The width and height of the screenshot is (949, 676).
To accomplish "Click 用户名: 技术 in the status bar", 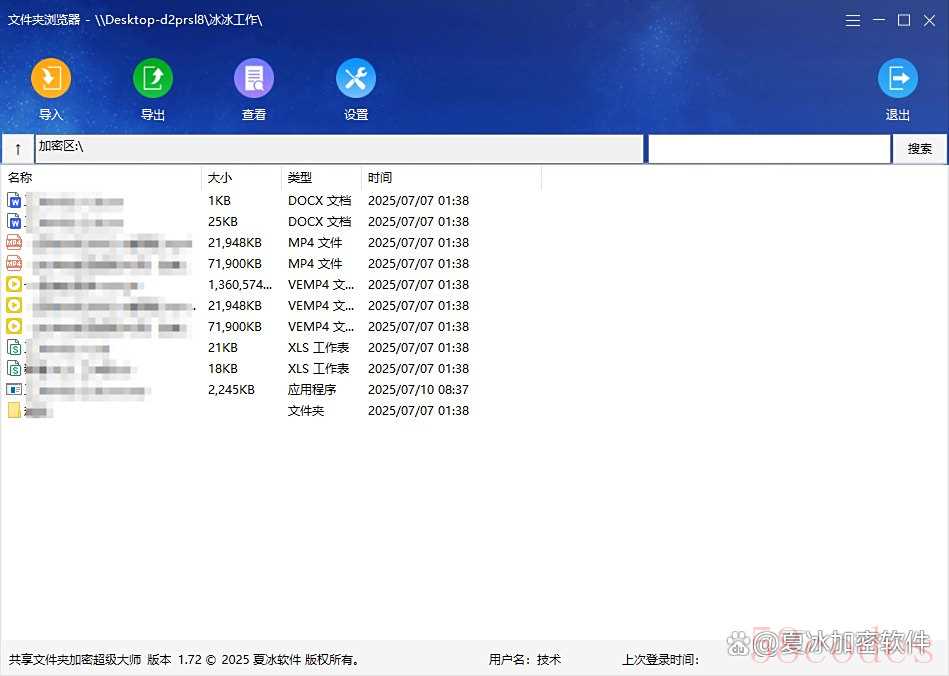I will point(525,660).
